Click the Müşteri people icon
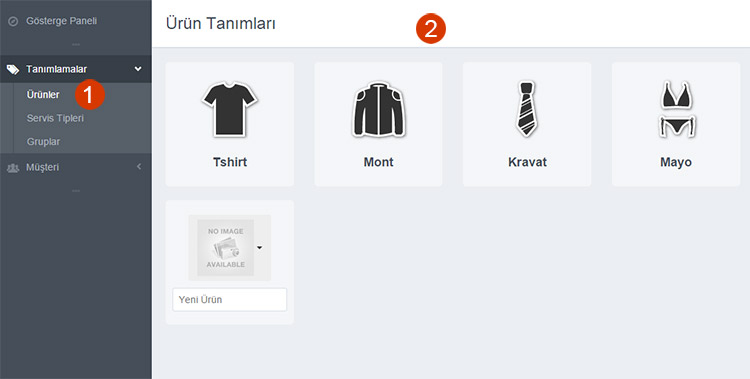This screenshot has height=379, width=750. (x=13, y=167)
